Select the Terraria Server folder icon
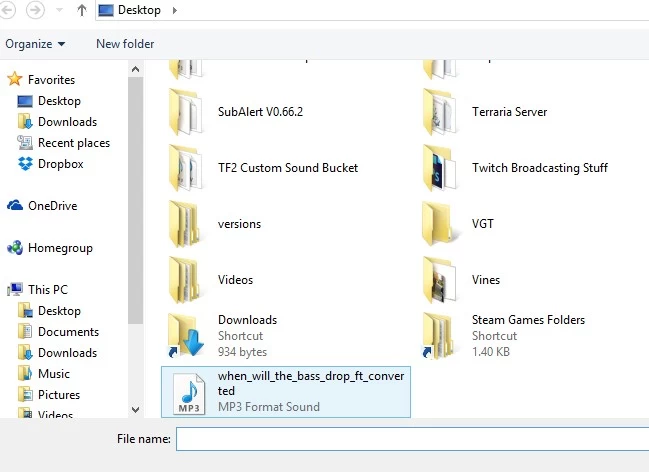Viewport: 649px width, 472px height. 440,112
